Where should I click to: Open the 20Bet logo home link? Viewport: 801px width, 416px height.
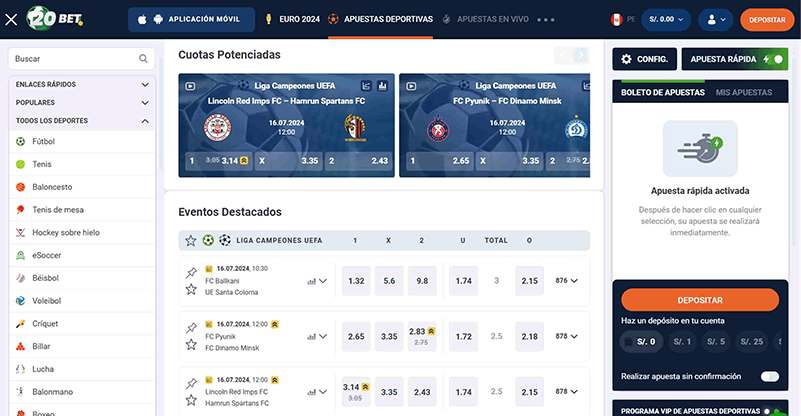[x=55, y=19]
